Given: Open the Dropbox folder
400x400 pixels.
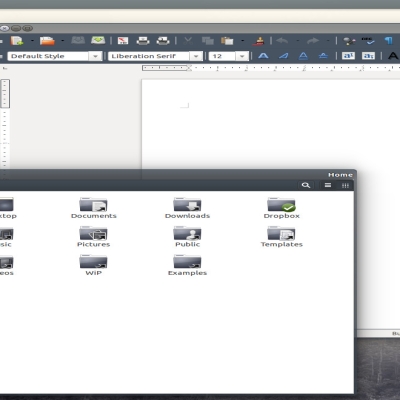Looking at the screenshot, I should 281,208.
